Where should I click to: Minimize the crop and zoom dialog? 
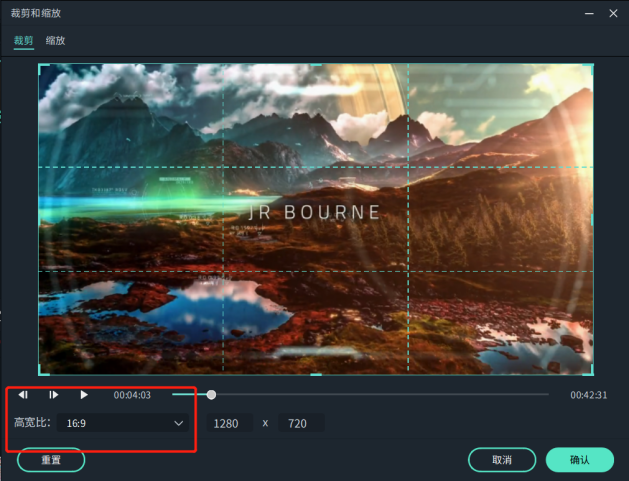[589, 13]
